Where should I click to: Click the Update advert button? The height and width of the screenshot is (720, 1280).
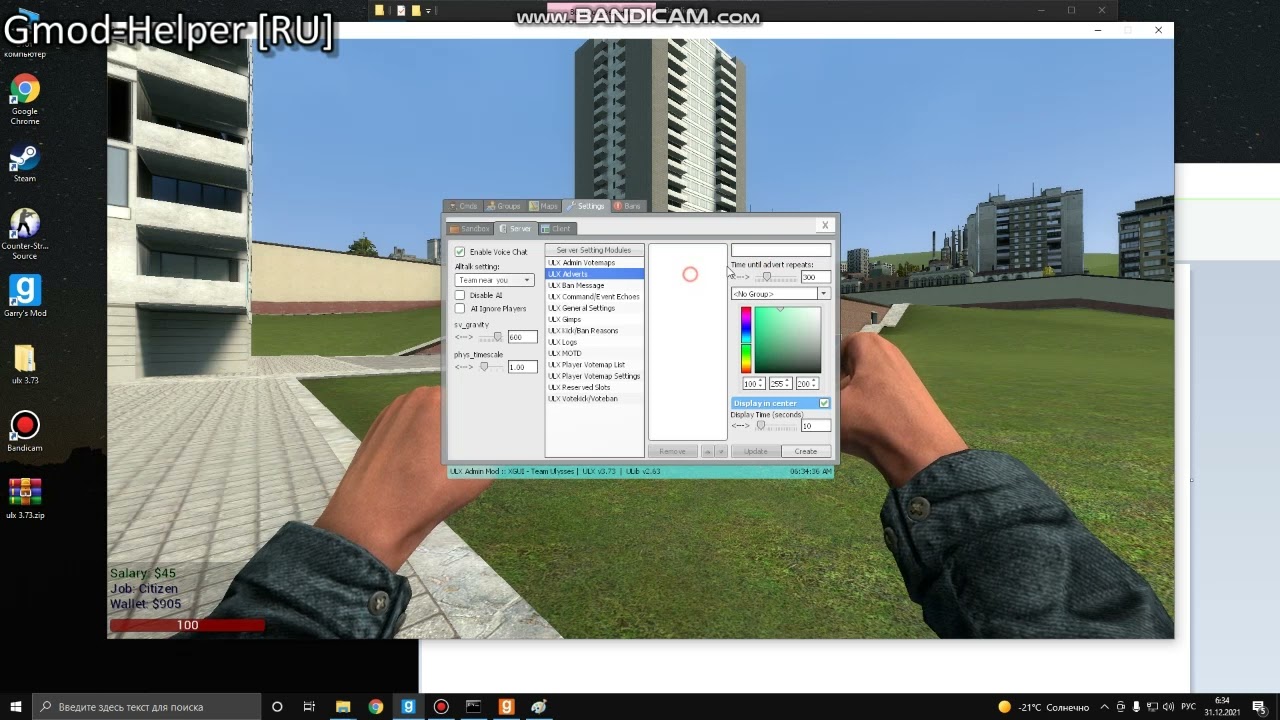tap(755, 451)
